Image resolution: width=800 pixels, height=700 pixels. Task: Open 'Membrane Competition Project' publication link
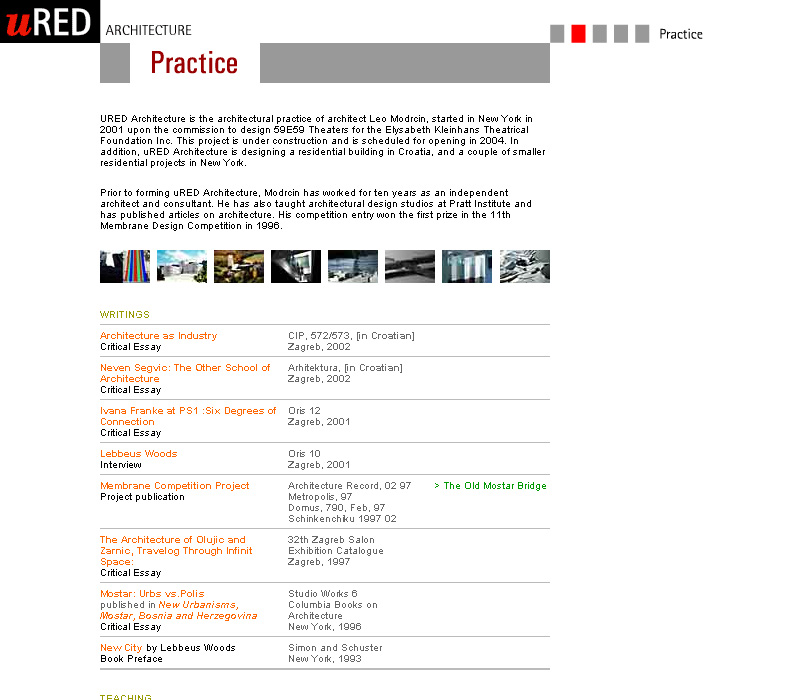175,486
